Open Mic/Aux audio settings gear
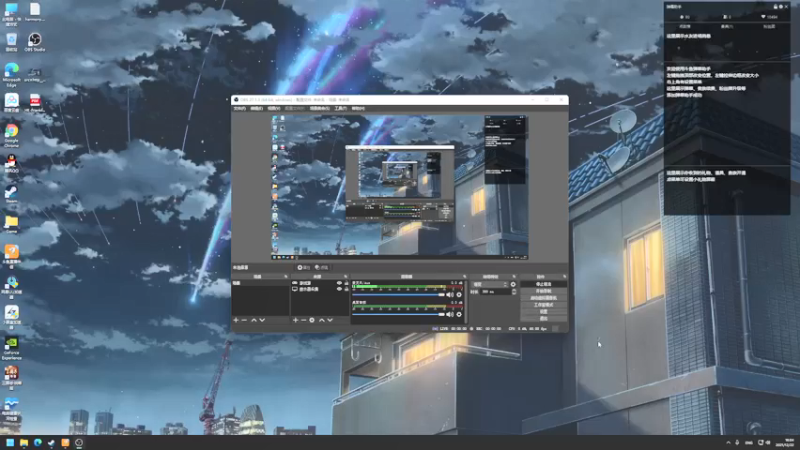The height and width of the screenshot is (450, 800). pyautogui.click(x=459, y=294)
